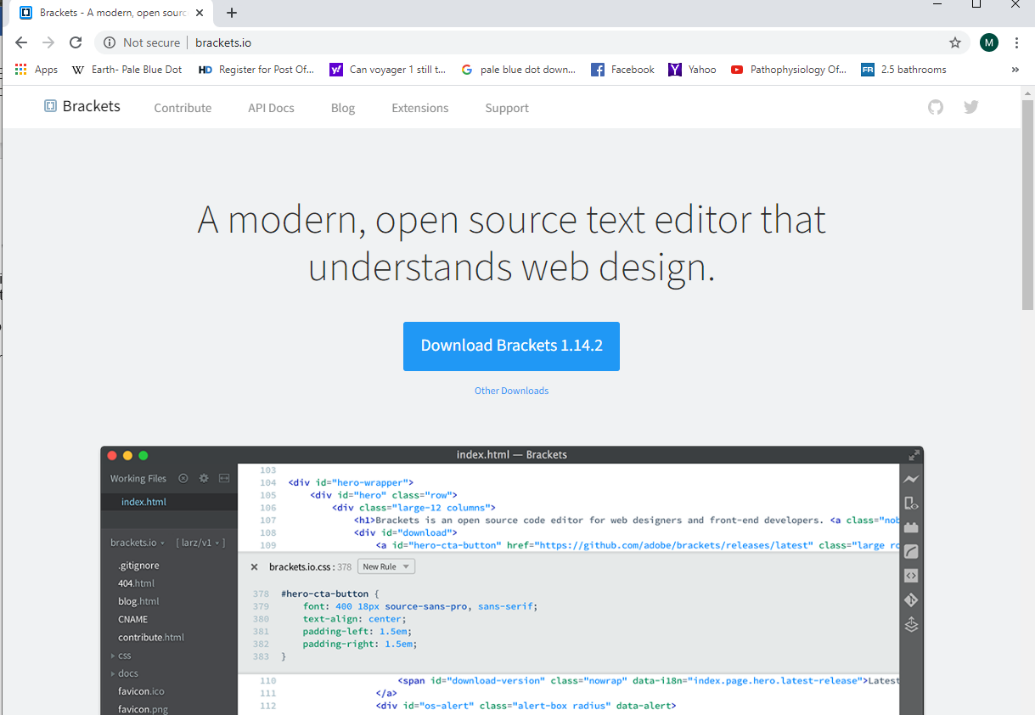Click the split view icon beside Working Files
The height and width of the screenshot is (715, 1035).
[x=224, y=478]
